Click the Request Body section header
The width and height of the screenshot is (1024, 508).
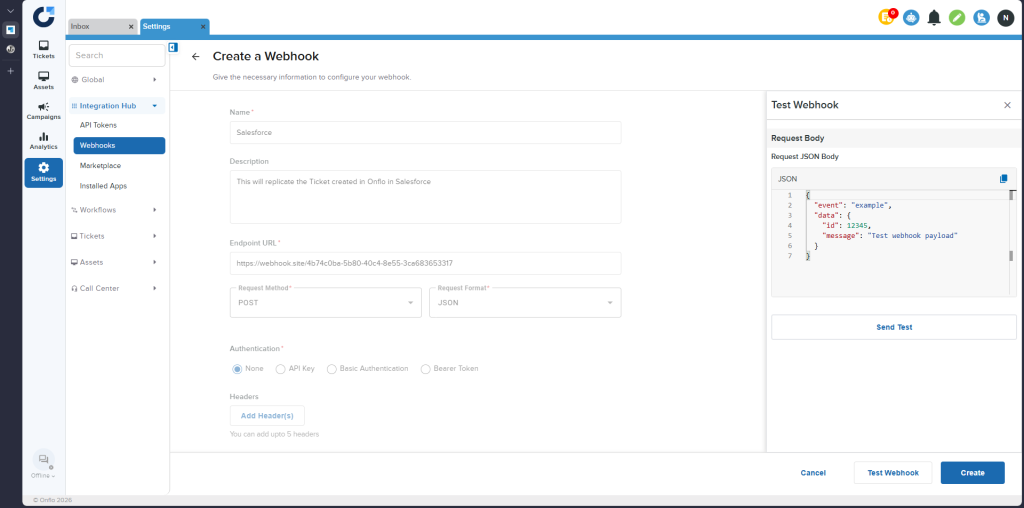(x=893, y=138)
